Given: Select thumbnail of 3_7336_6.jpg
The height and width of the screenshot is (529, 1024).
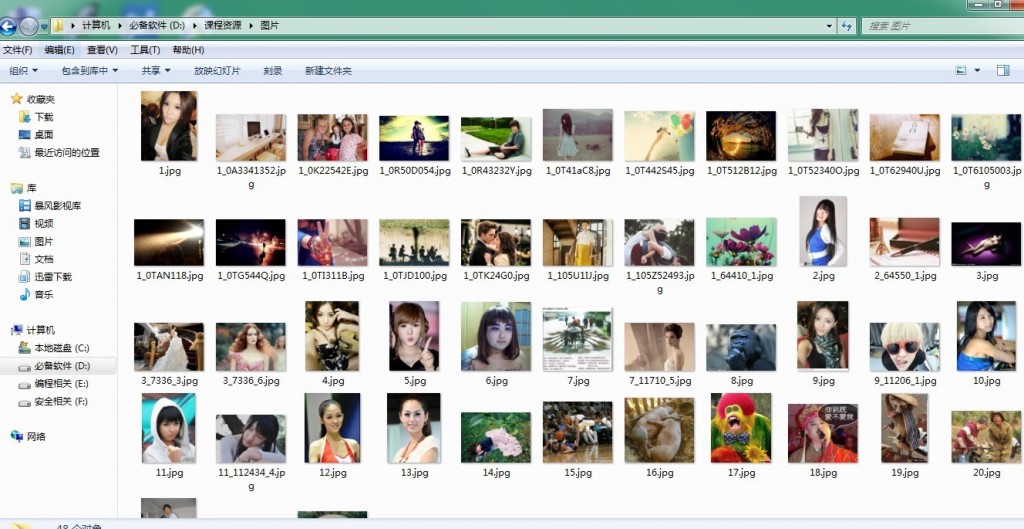Looking at the screenshot, I should tap(251, 347).
